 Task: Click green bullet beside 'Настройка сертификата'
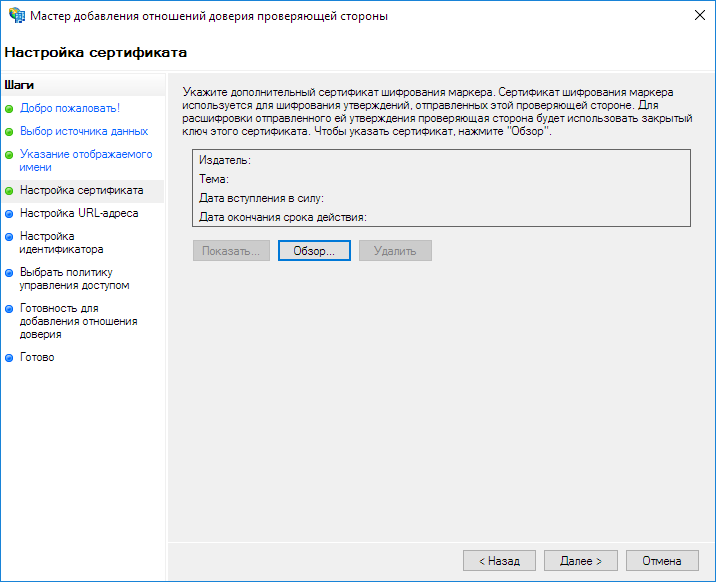point(10,190)
